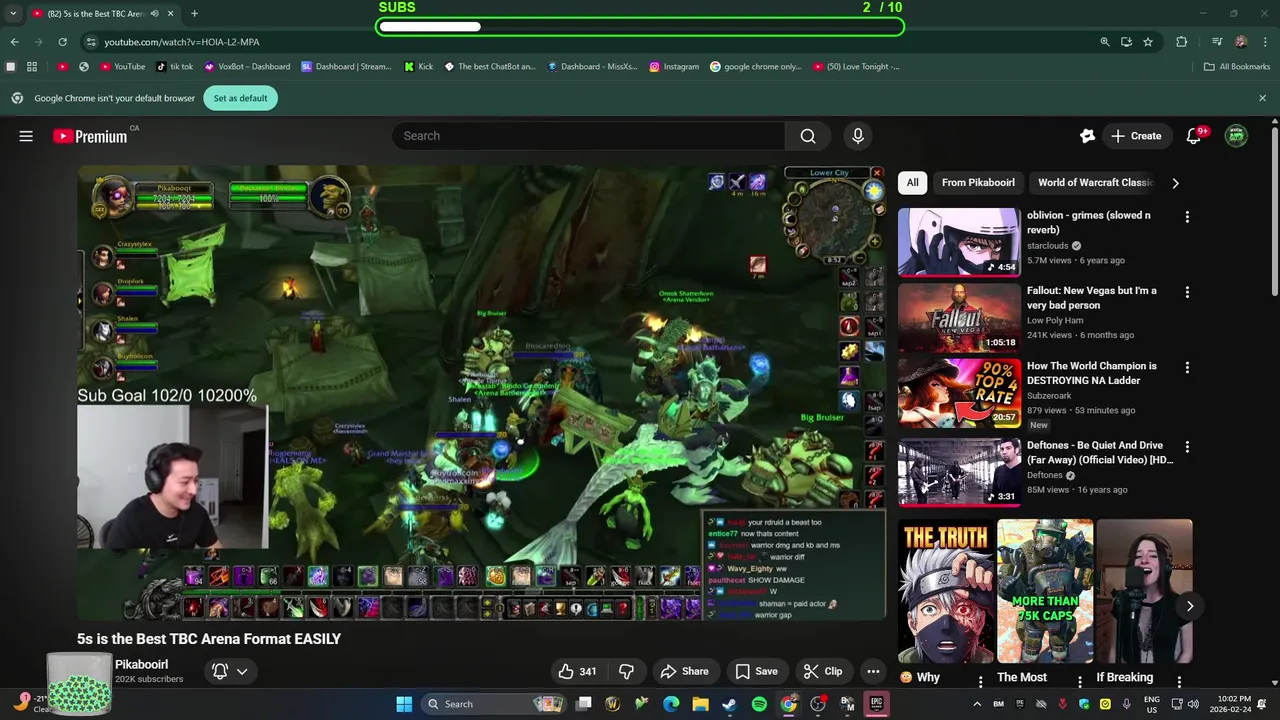Open the Chrome tab search dropdown
This screenshot has height=720, width=1280.
(13, 14)
